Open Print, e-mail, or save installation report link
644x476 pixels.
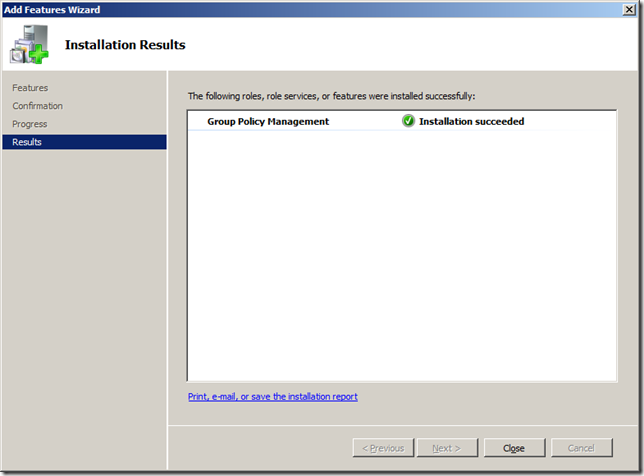tap(272, 397)
